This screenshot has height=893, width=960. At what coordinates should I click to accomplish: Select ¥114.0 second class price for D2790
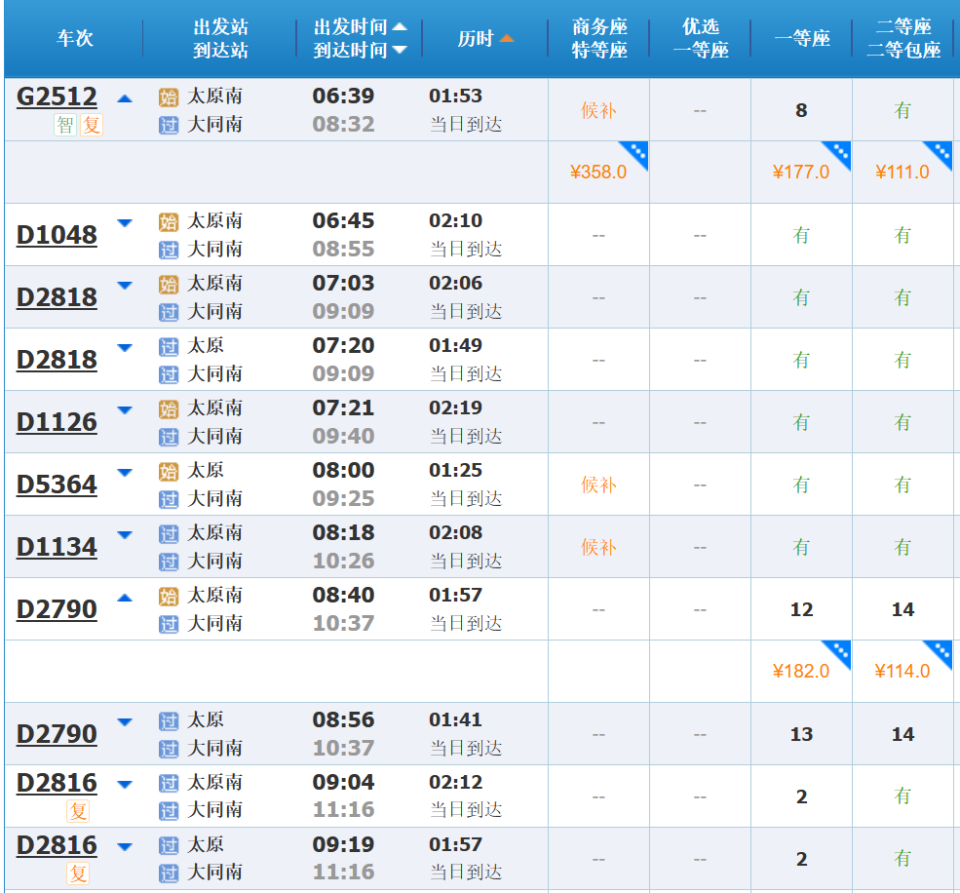(x=902, y=672)
